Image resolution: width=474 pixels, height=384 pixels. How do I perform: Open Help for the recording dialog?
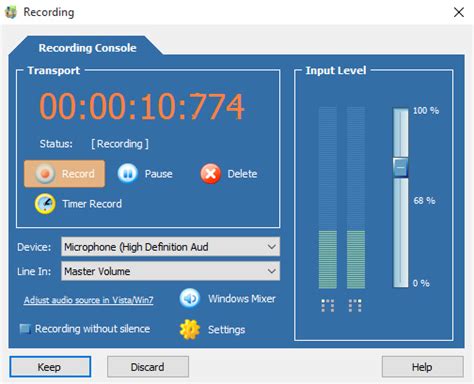point(422,367)
